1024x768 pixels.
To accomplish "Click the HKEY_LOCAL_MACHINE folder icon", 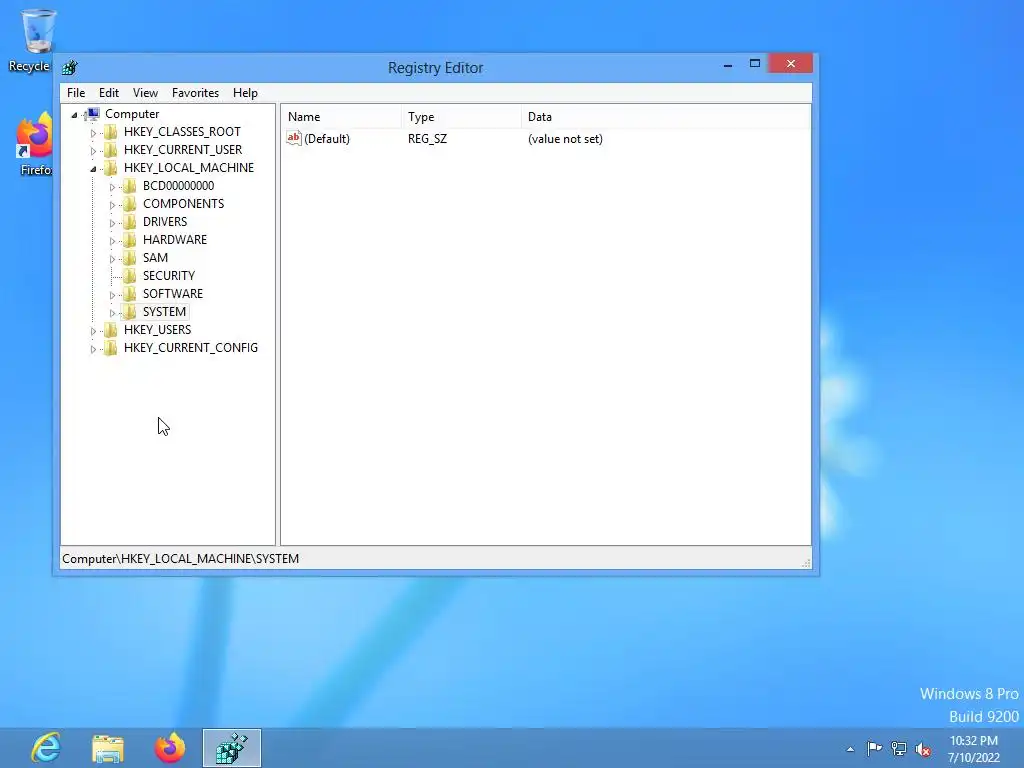I will click(111, 168).
